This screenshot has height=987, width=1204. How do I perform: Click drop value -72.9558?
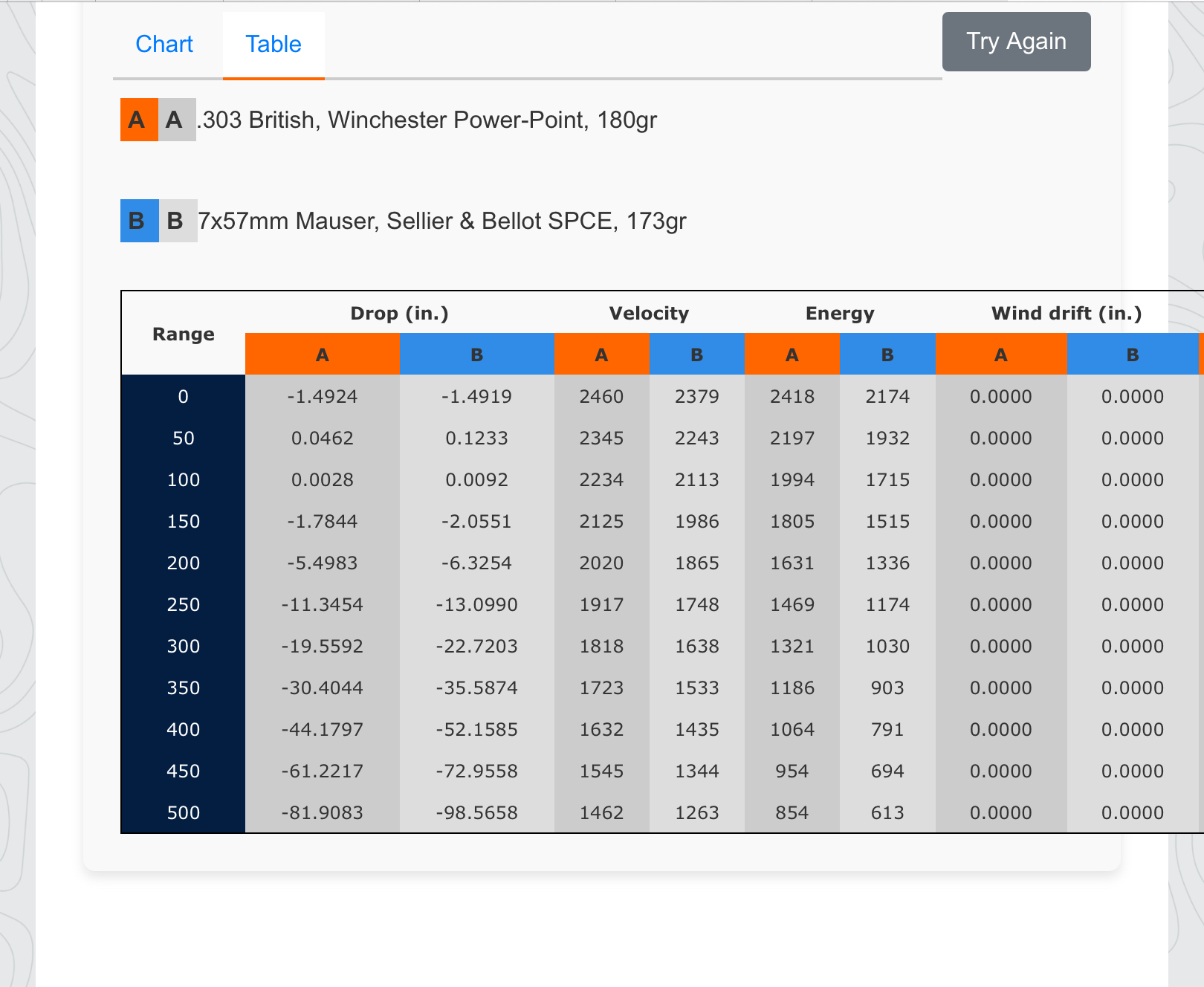(477, 771)
